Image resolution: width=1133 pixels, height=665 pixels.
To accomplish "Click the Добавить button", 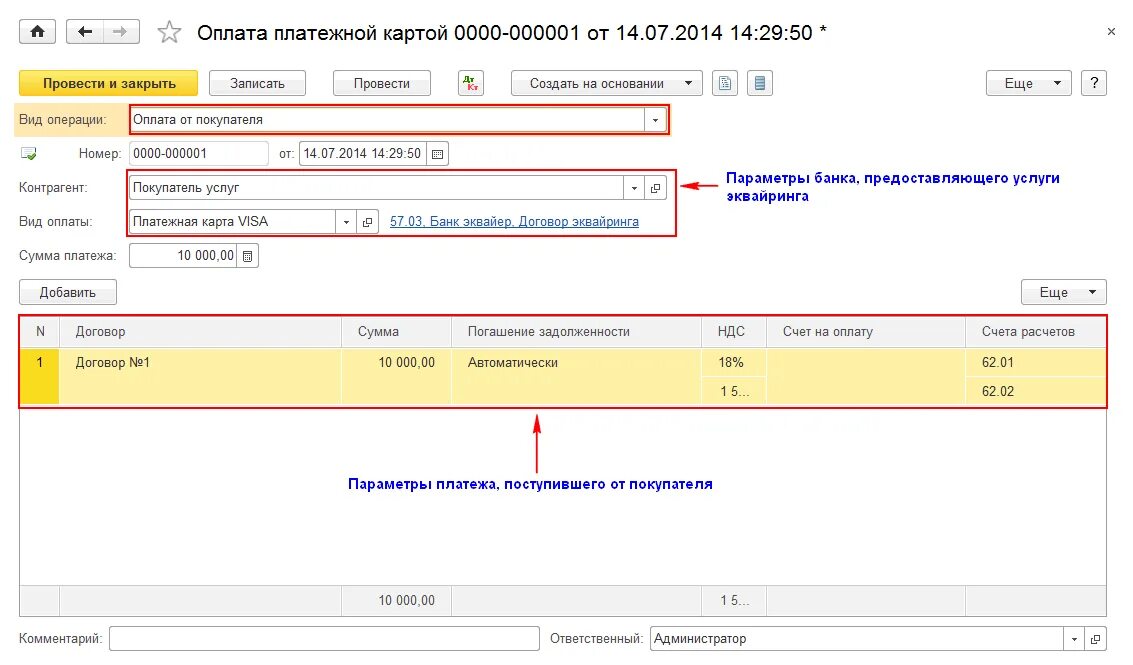I will (x=68, y=291).
